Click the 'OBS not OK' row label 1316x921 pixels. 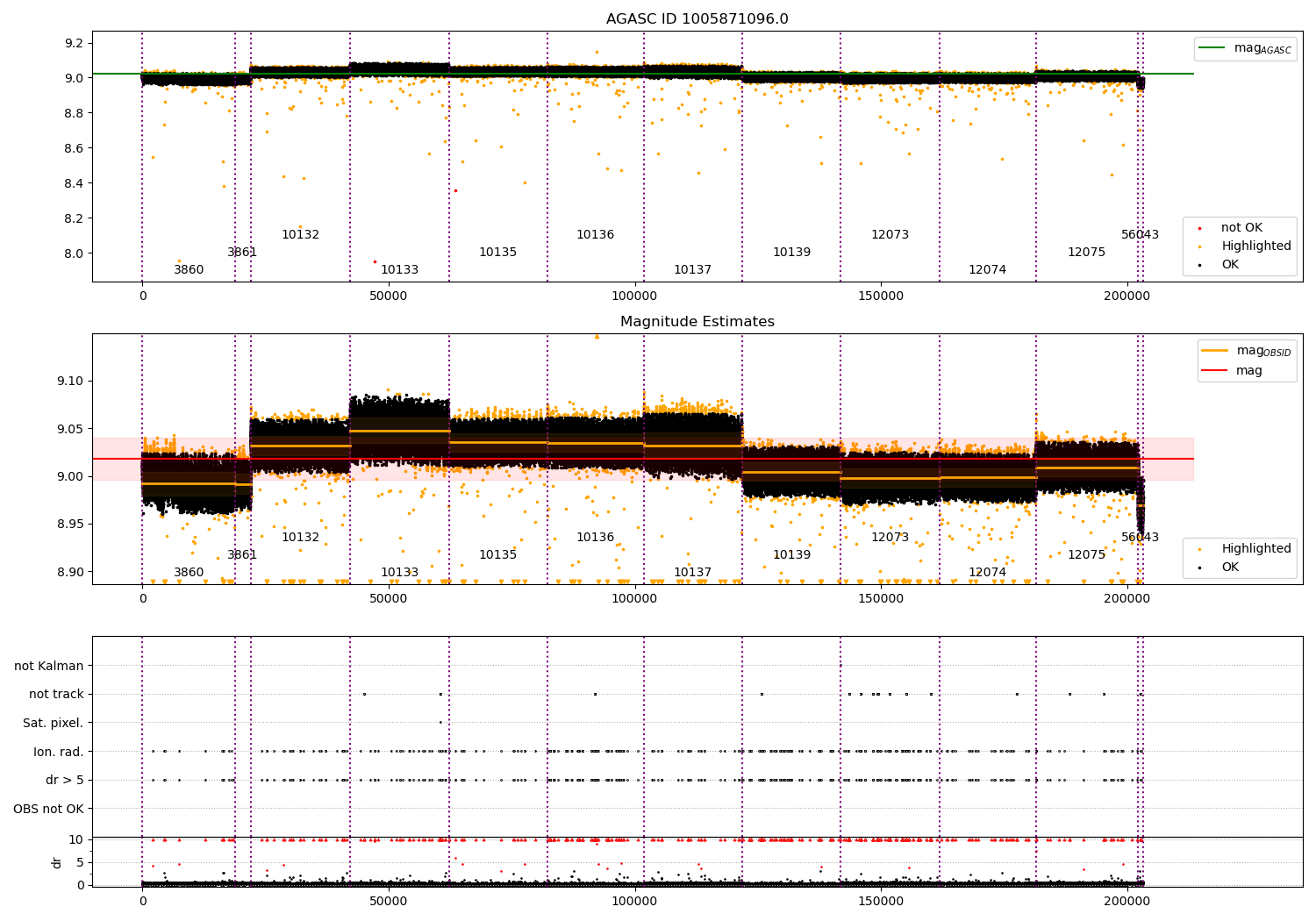coord(49,809)
